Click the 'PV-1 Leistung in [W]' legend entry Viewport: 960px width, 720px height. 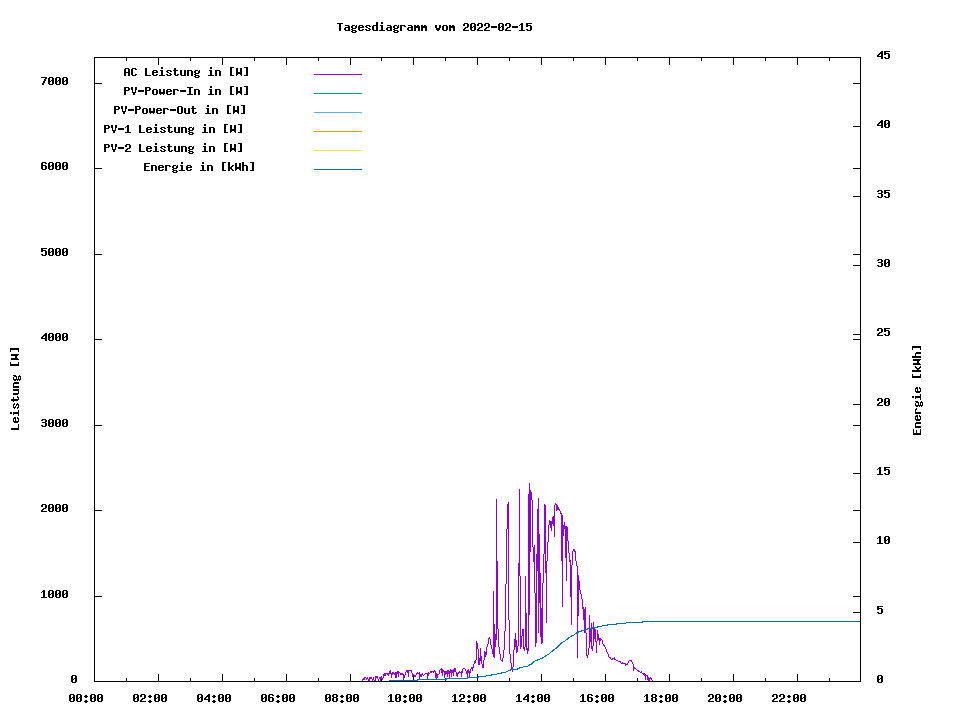pyautogui.click(x=173, y=129)
